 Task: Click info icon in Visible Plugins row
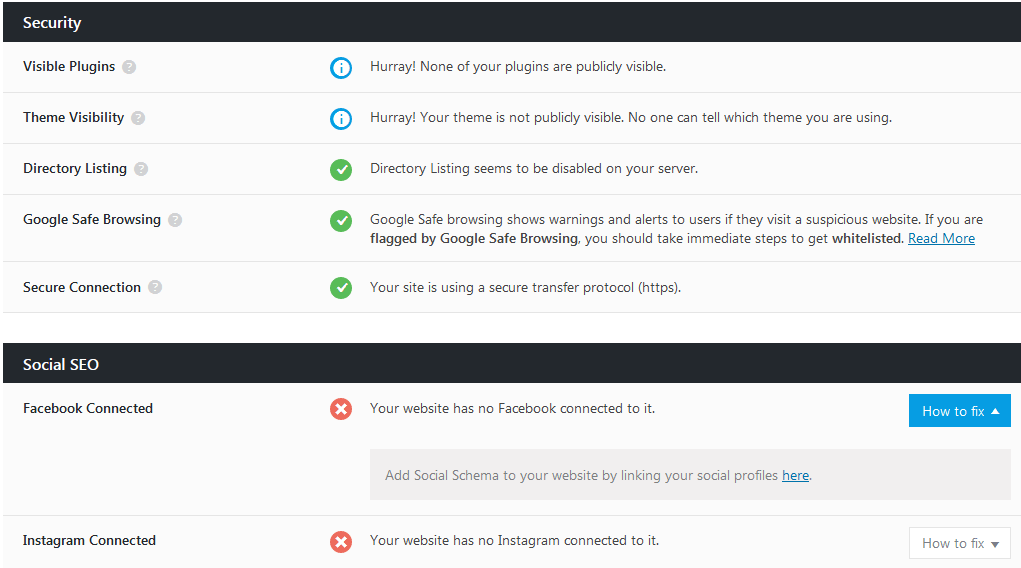pos(341,68)
